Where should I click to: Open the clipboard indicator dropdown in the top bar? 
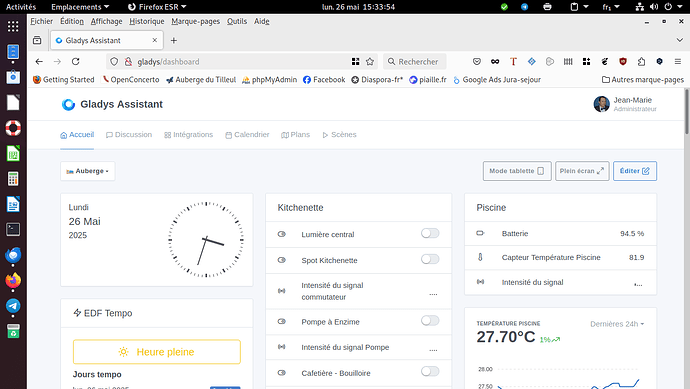coord(579,7)
